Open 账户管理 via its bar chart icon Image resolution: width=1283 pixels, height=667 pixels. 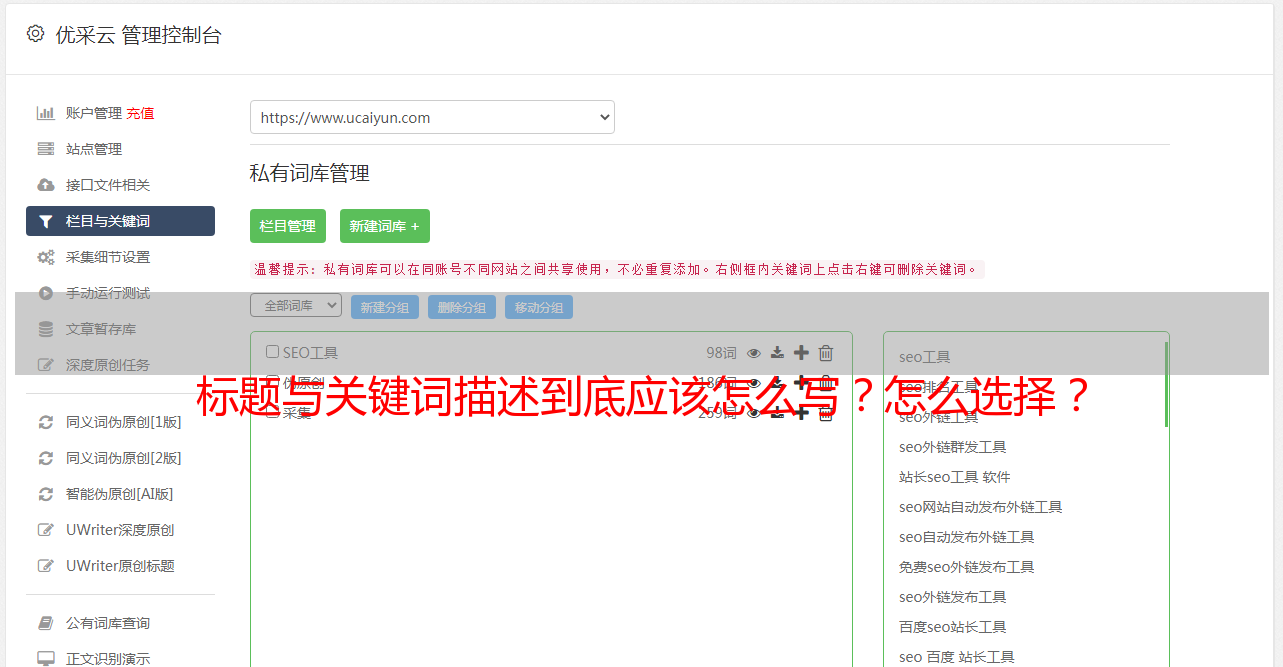(x=46, y=113)
